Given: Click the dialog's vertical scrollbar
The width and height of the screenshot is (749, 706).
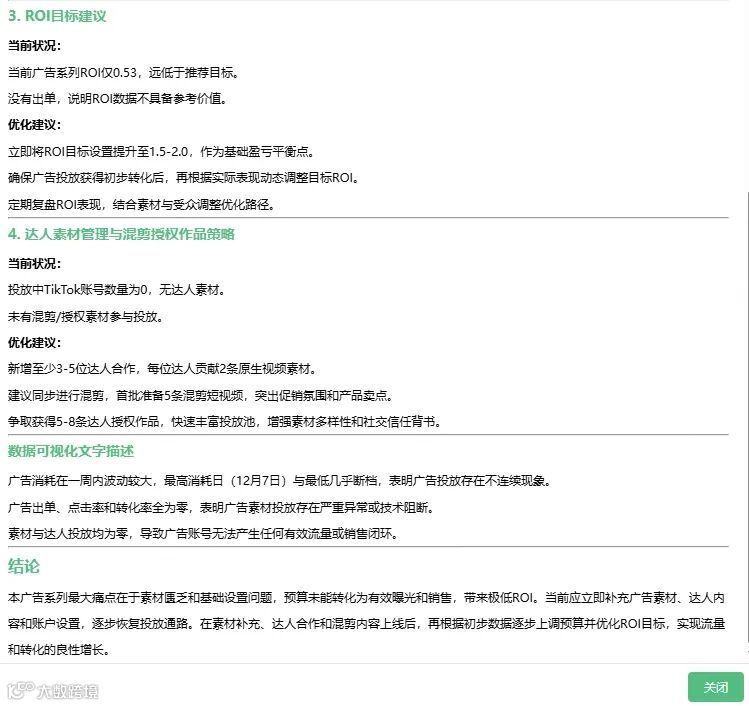Looking at the screenshot, I should click(747, 416).
